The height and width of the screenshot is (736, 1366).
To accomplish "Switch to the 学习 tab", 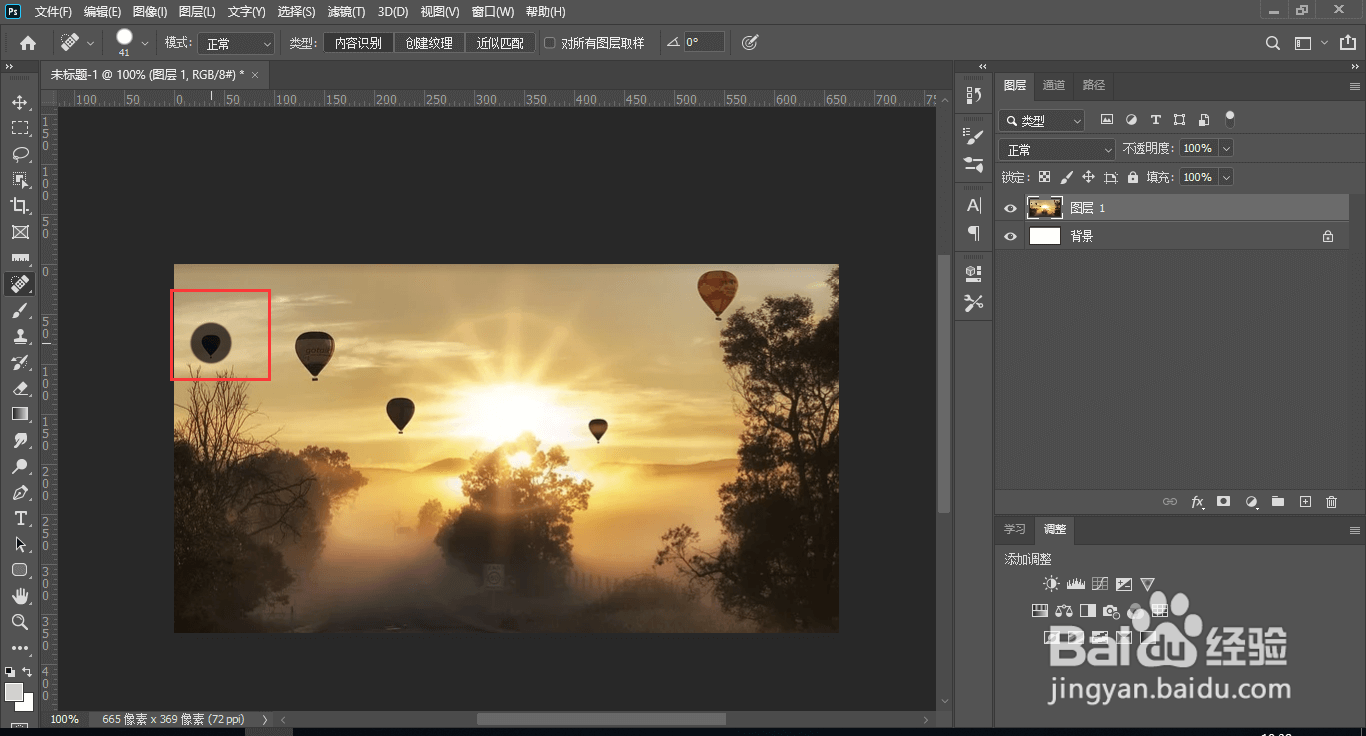I will click(1015, 529).
